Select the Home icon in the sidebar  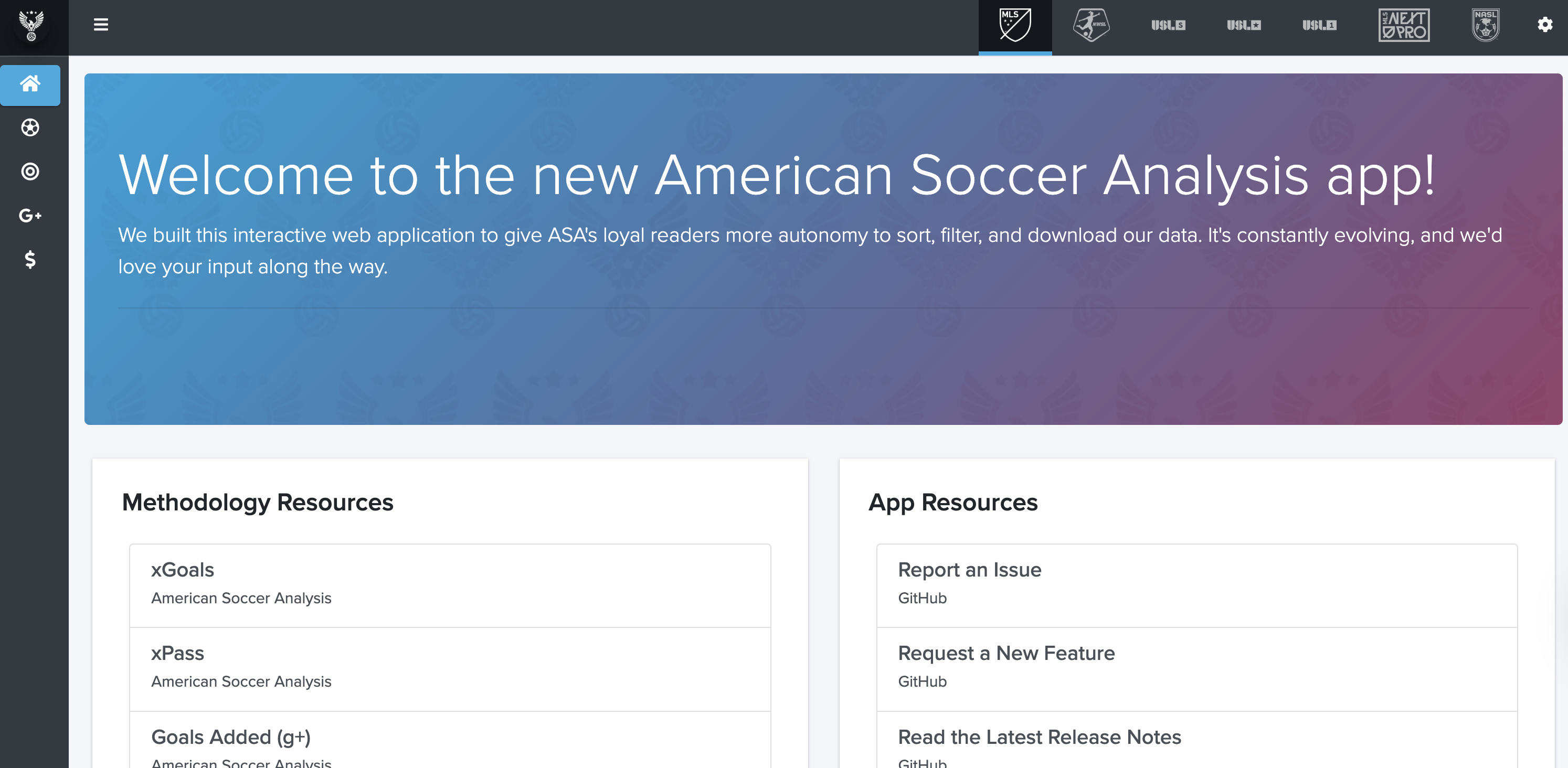pos(30,85)
